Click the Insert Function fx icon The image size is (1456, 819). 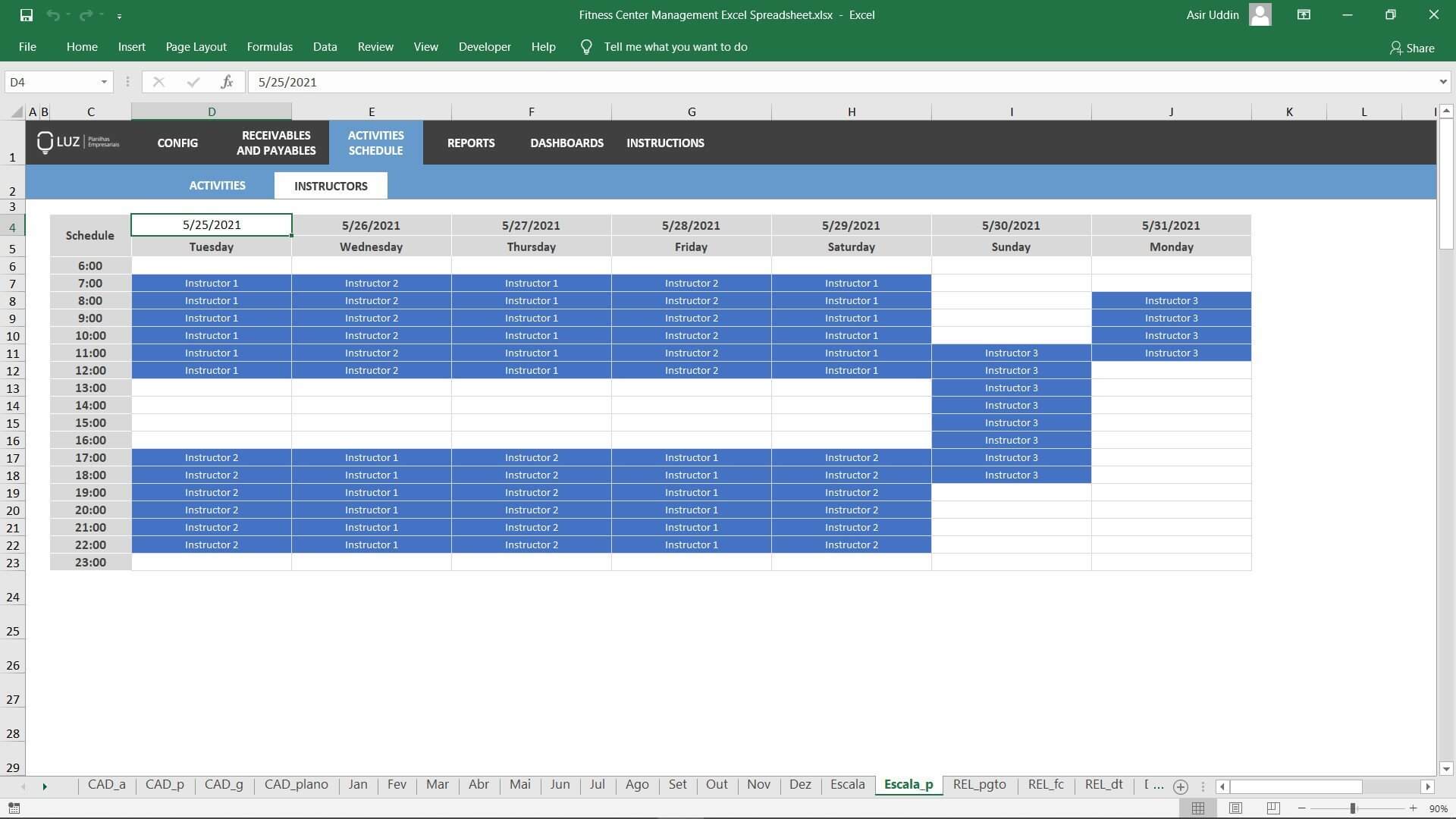point(226,82)
